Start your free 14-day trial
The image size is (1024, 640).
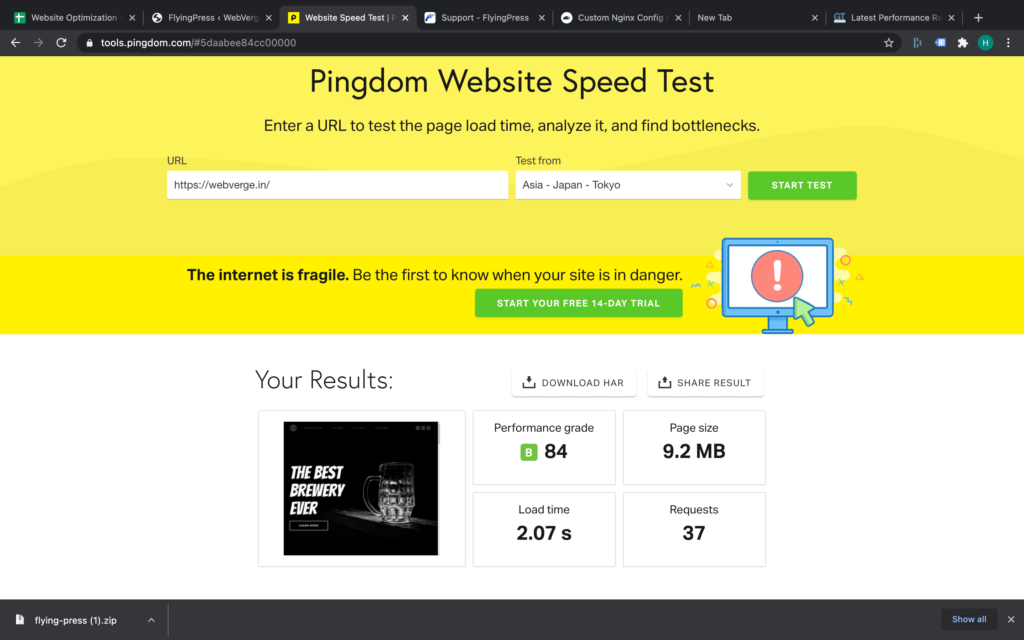click(x=578, y=302)
